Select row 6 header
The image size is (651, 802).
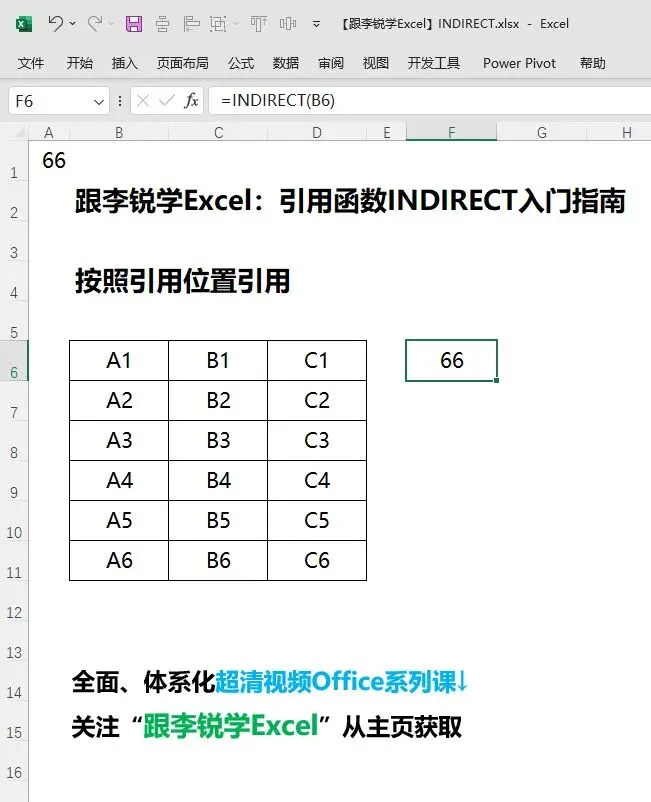click(14, 361)
